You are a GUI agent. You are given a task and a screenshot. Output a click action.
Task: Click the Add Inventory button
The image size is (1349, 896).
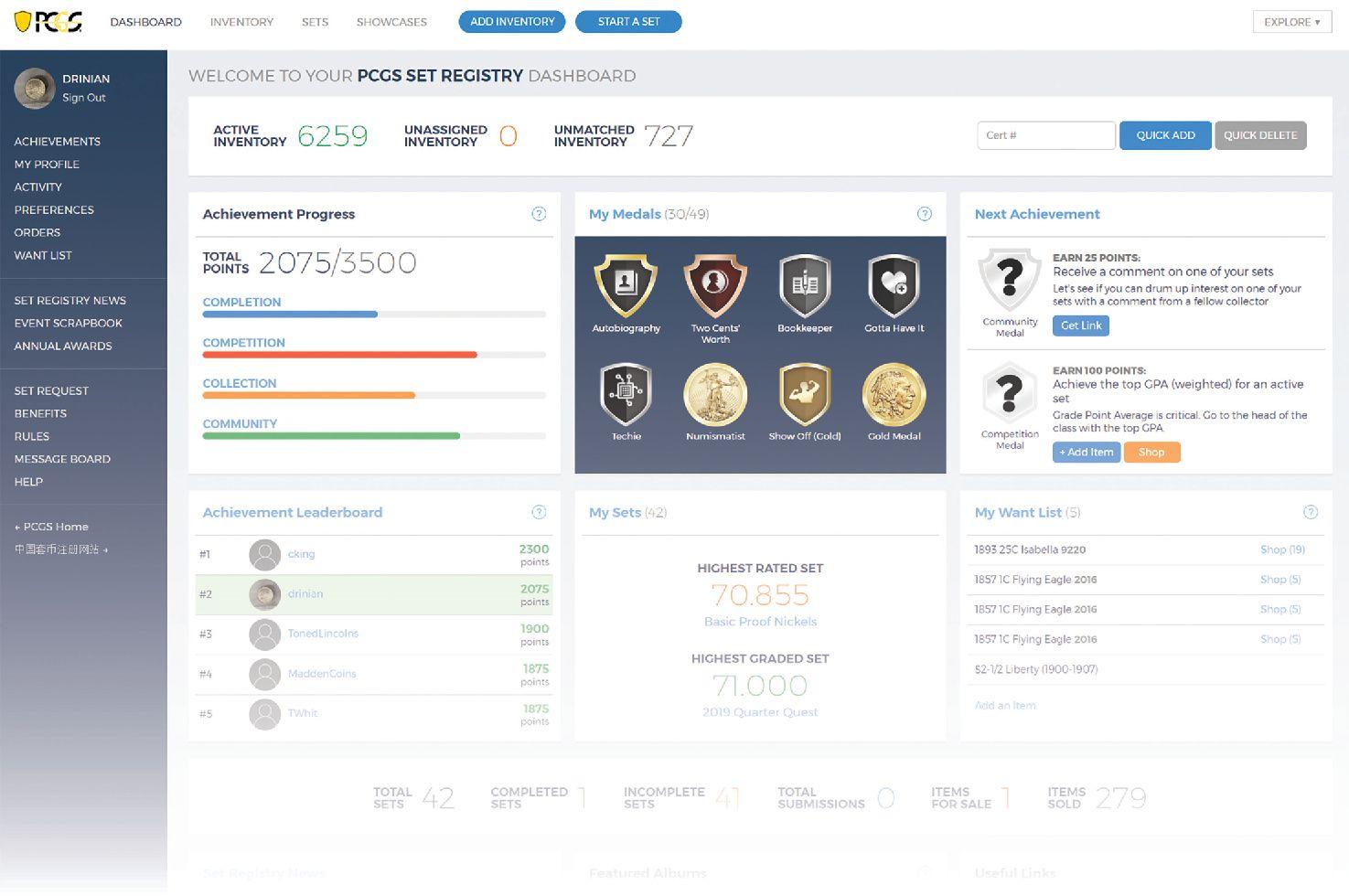click(512, 22)
